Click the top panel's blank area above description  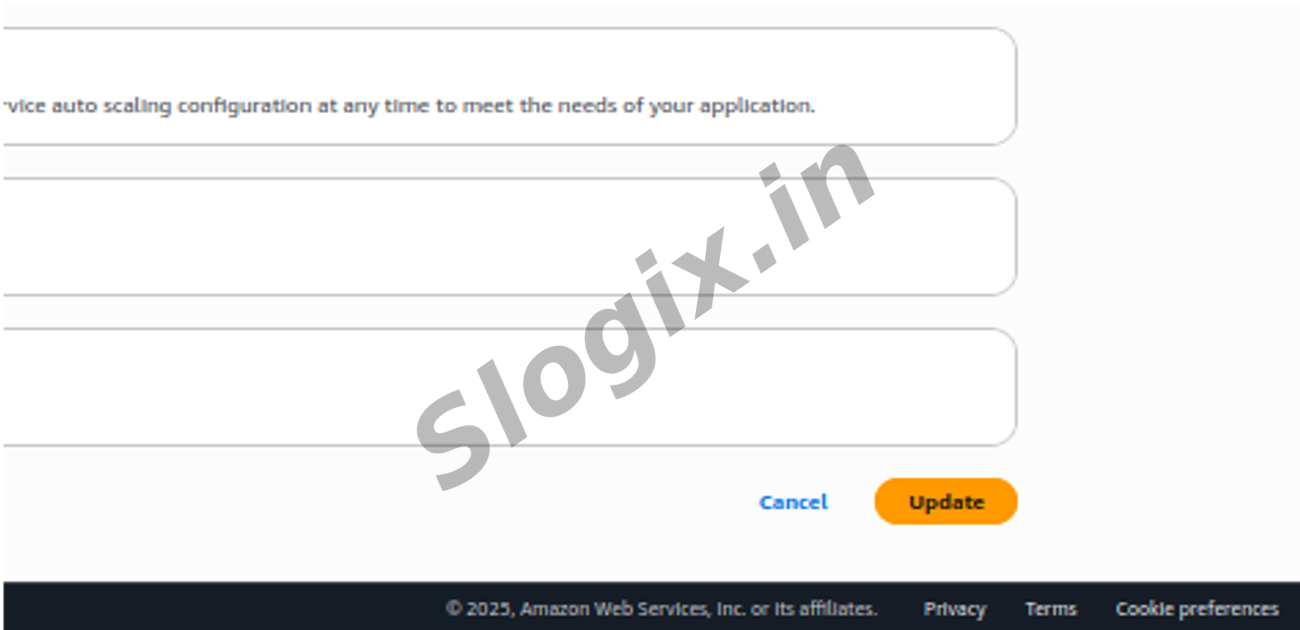[x=500, y=60]
